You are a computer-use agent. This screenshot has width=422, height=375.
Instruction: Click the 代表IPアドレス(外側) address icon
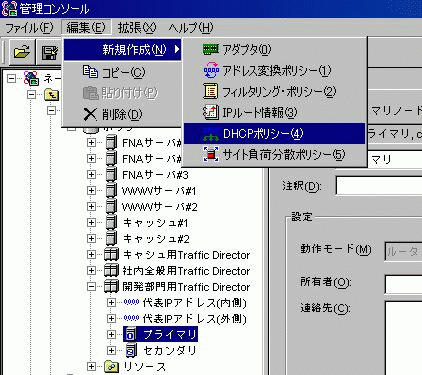pyautogui.click(x=131, y=318)
